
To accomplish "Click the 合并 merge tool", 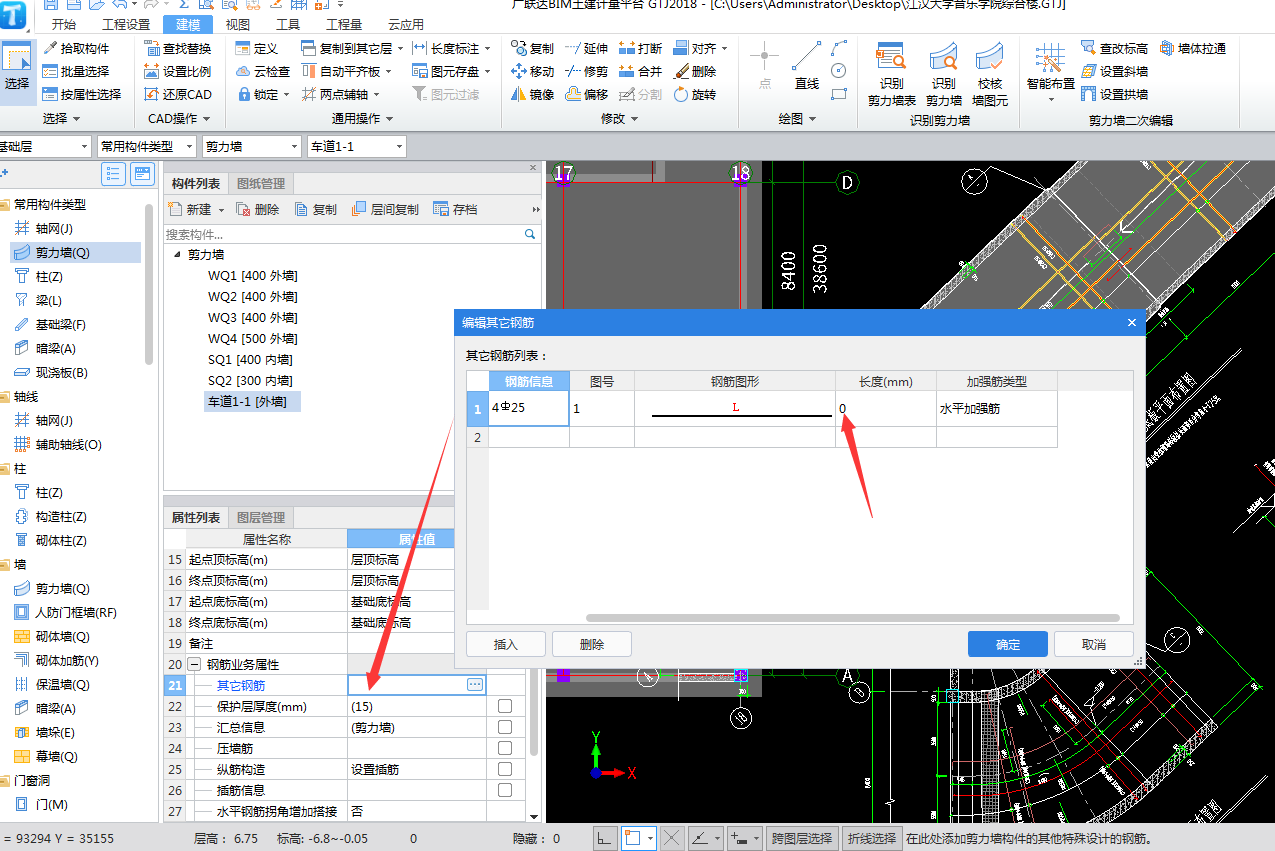I will click(x=640, y=71).
